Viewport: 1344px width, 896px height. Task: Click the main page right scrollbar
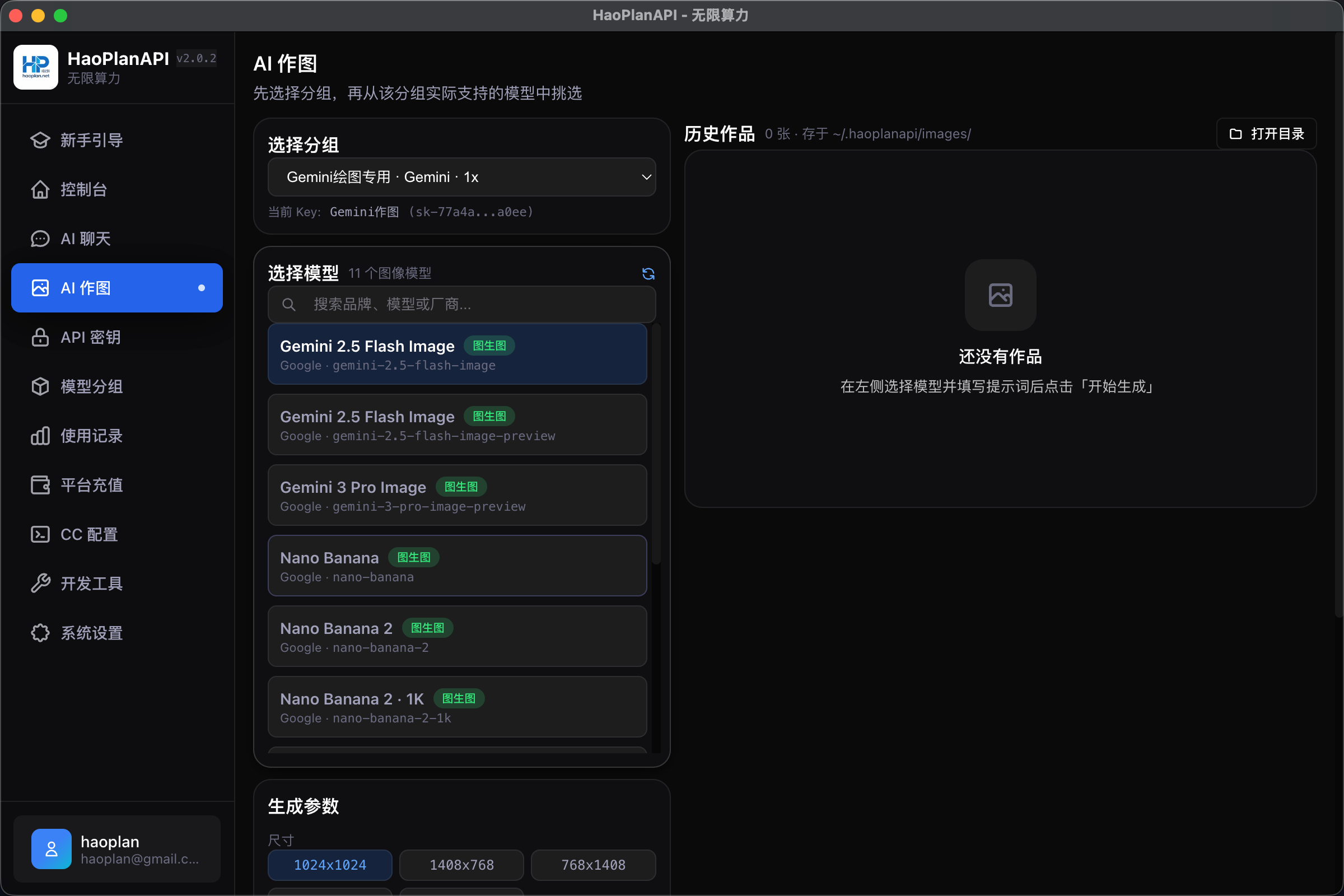click(x=1339, y=326)
